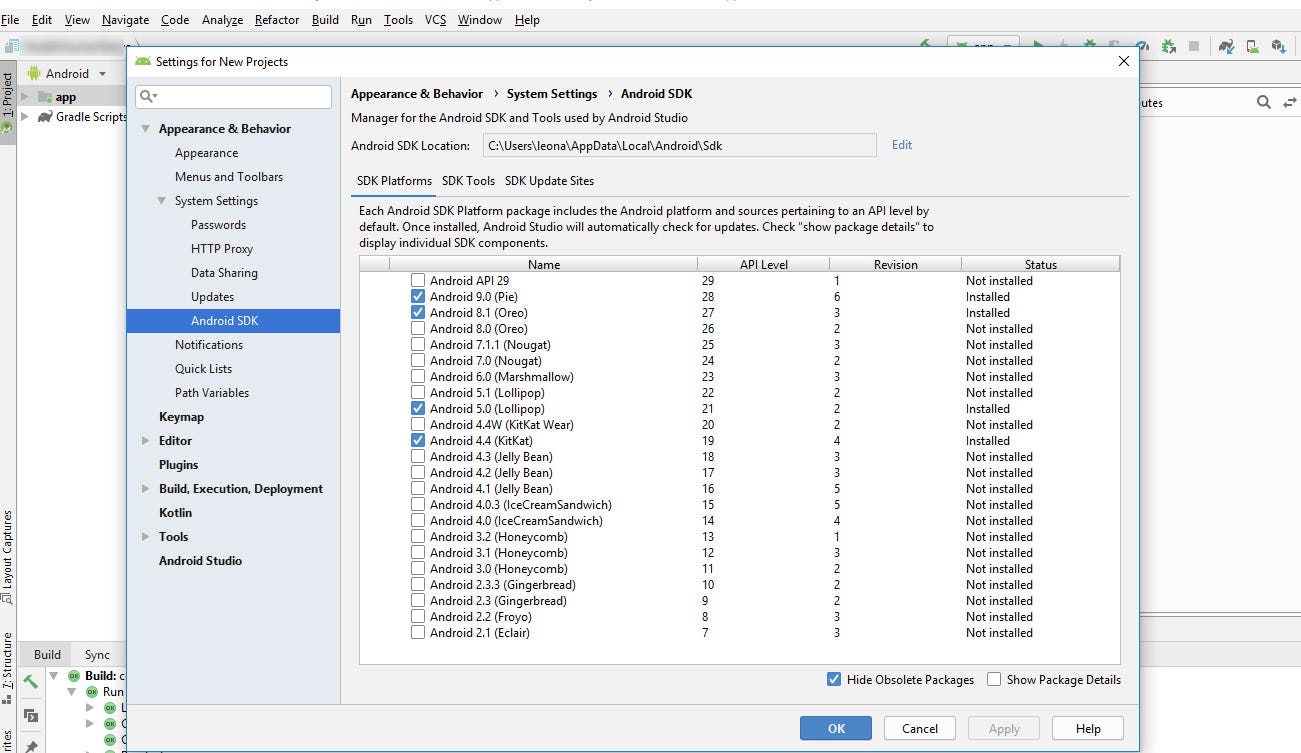This screenshot has height=753, width=1301.
Task: Click Edit link beside SDK location
Action: [902, 145]
